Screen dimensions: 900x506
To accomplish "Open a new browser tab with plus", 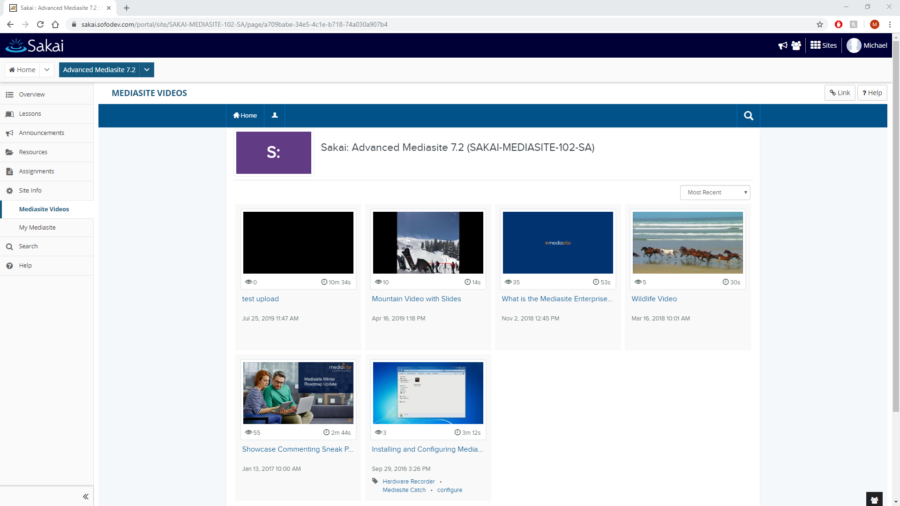I will tap(126, 8).
